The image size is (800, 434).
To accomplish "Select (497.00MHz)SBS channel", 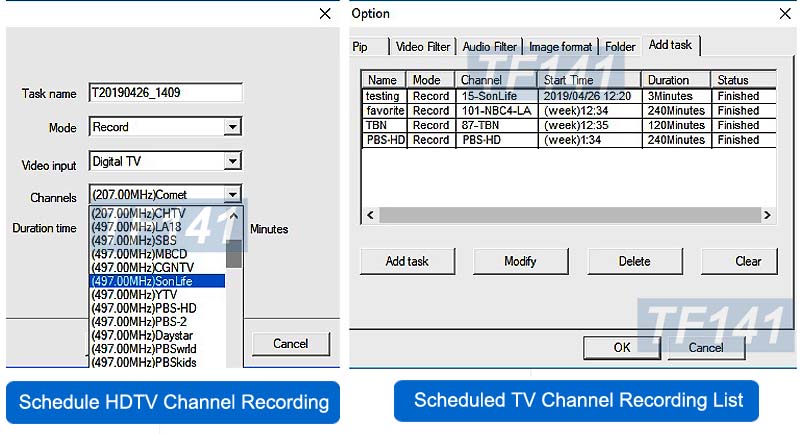I will click(x=157, y=240).
